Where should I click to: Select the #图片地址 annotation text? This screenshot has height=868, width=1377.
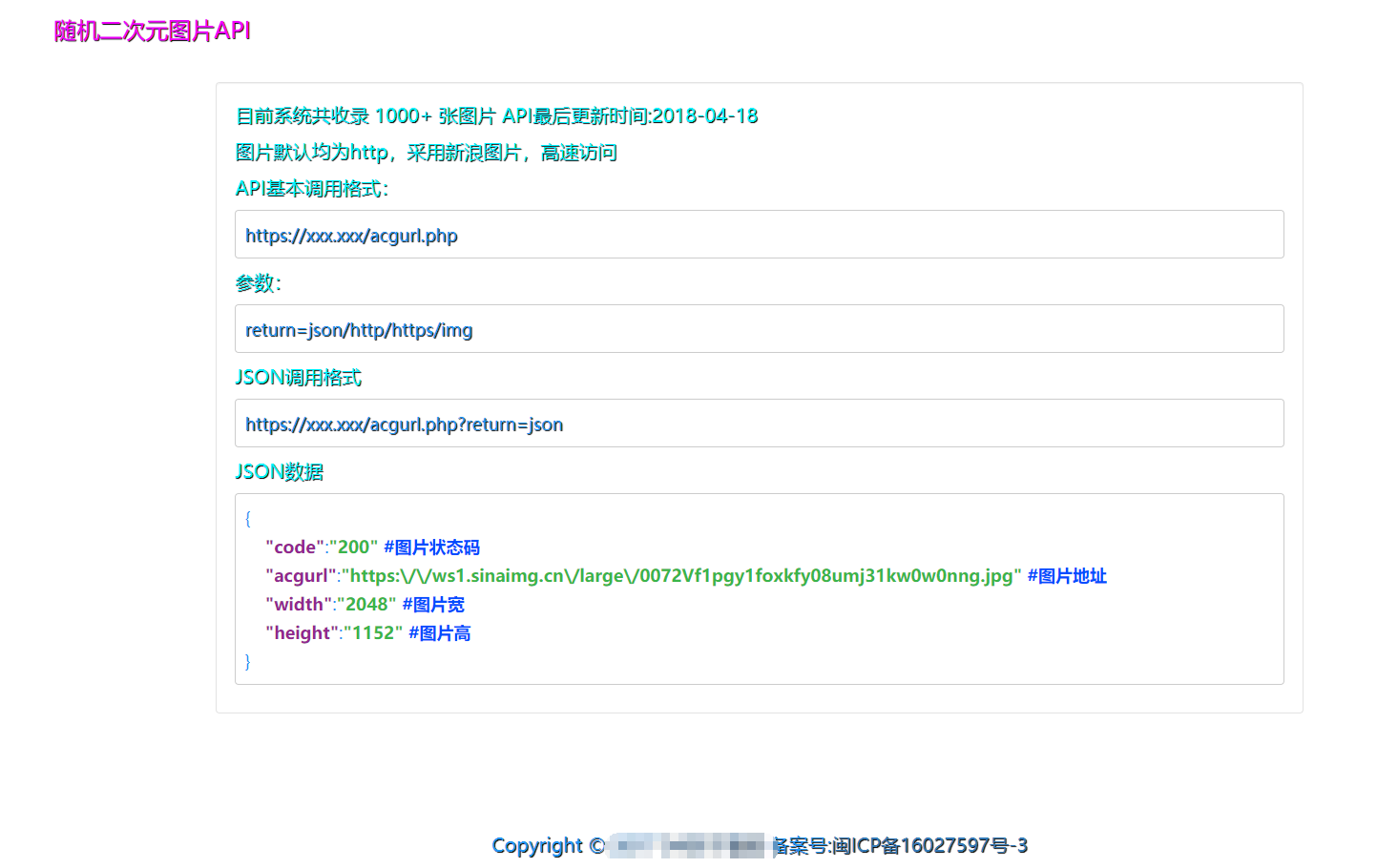tap(1066, 575)
